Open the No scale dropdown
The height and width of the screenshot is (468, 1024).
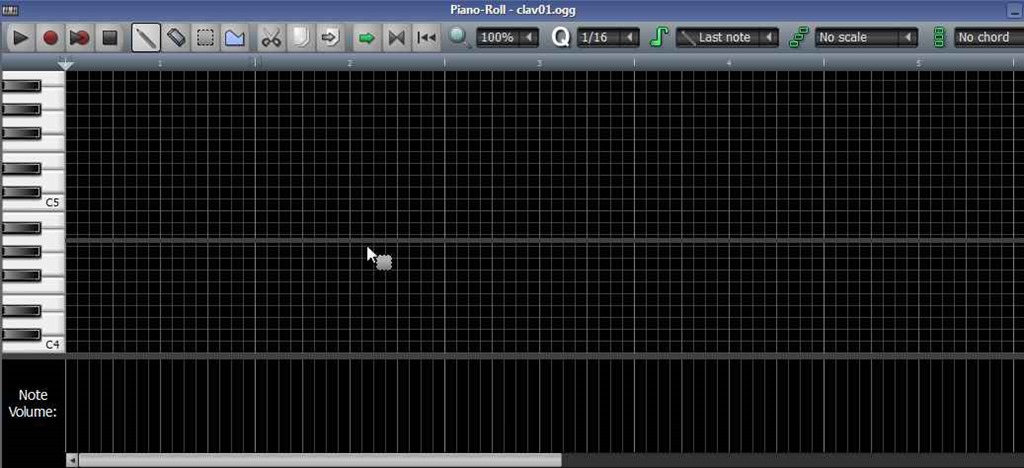click(866, 38)
